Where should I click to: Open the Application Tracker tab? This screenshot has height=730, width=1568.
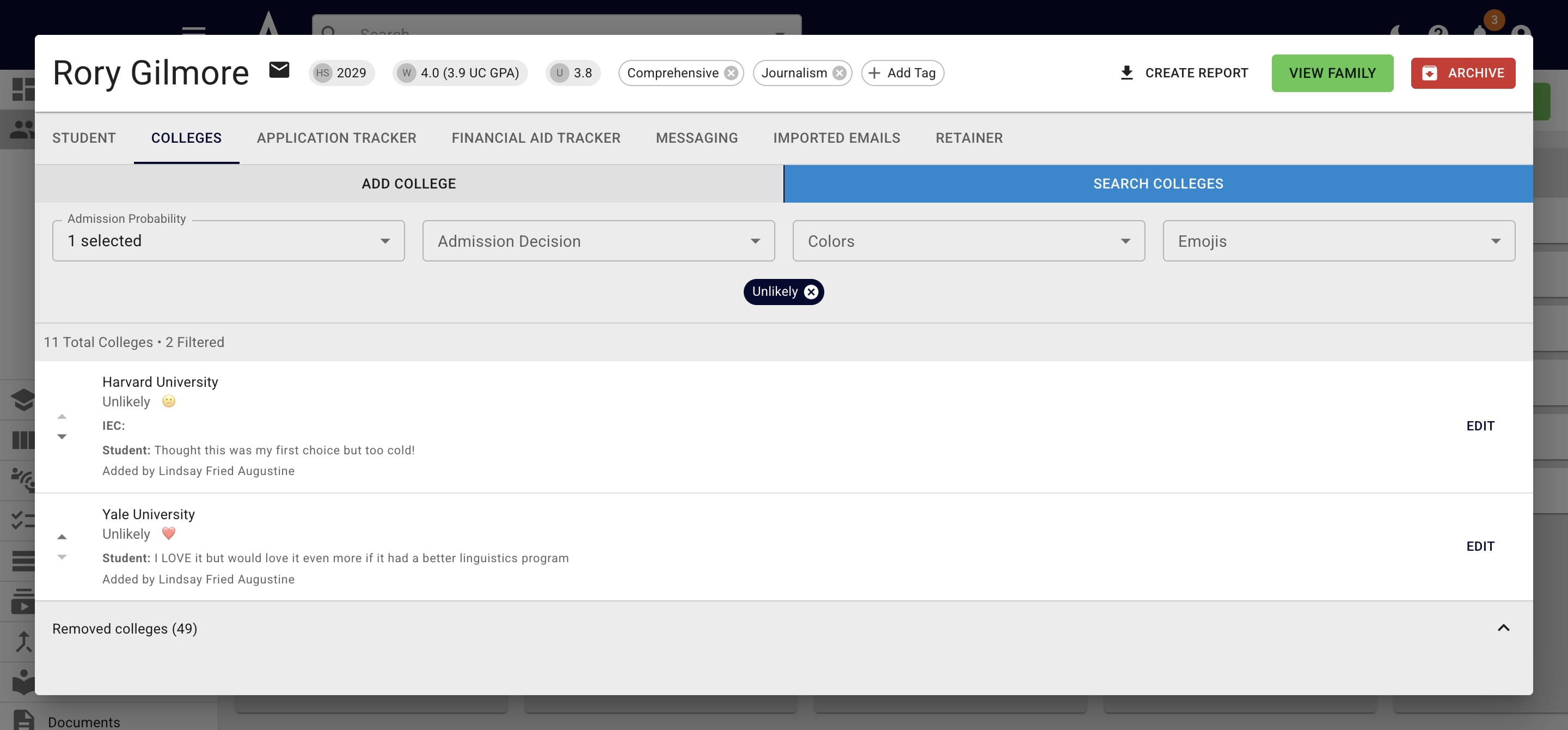pyautogui.click(x=336, y=138)
